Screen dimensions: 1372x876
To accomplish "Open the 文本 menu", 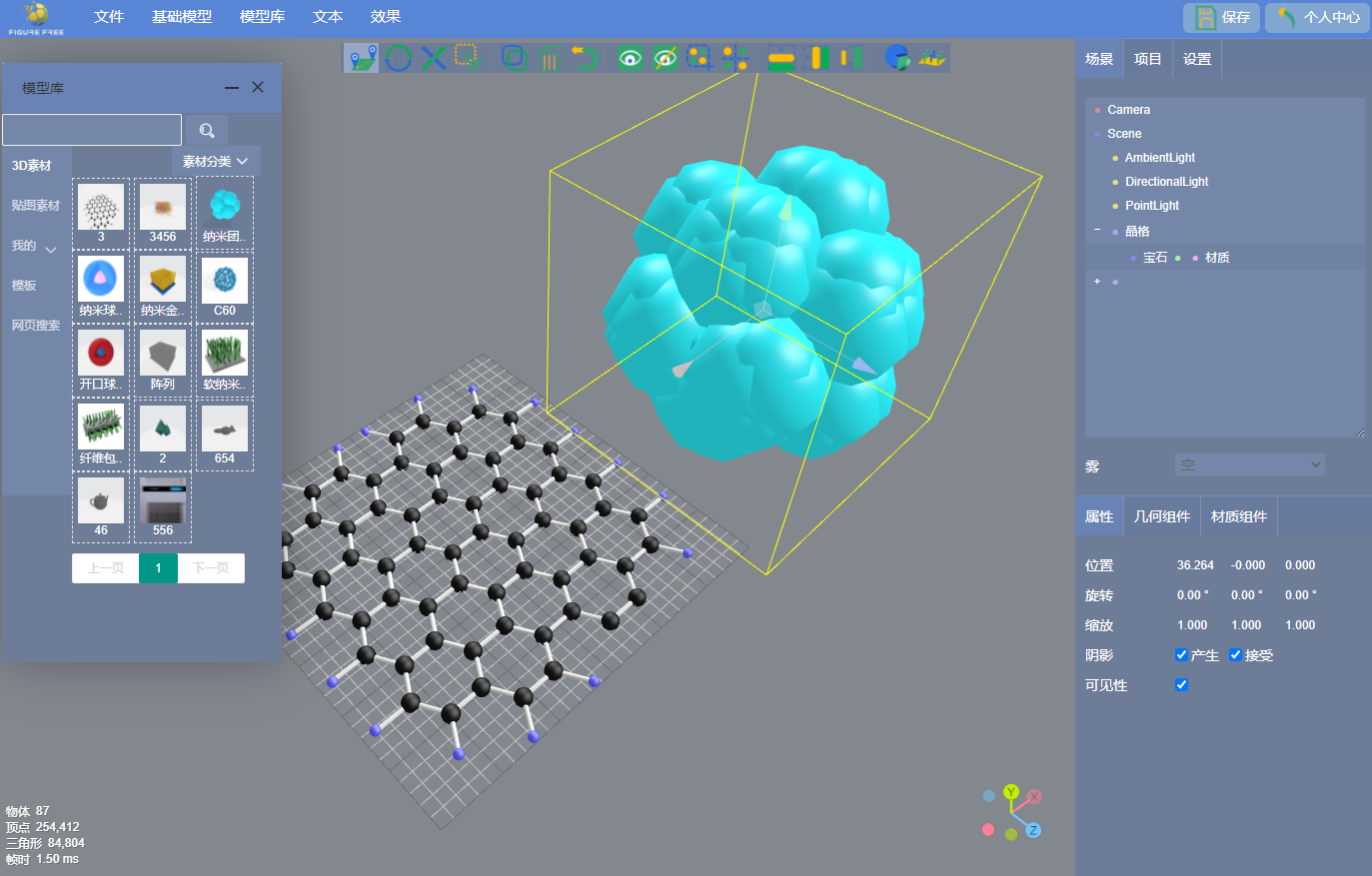I will (328, 17).
